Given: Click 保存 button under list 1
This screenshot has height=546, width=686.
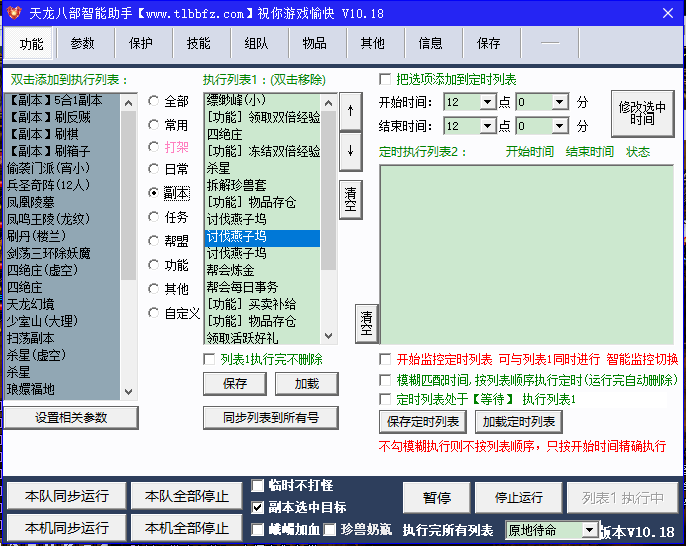Looking at the screenshot, I should [235, 384].
